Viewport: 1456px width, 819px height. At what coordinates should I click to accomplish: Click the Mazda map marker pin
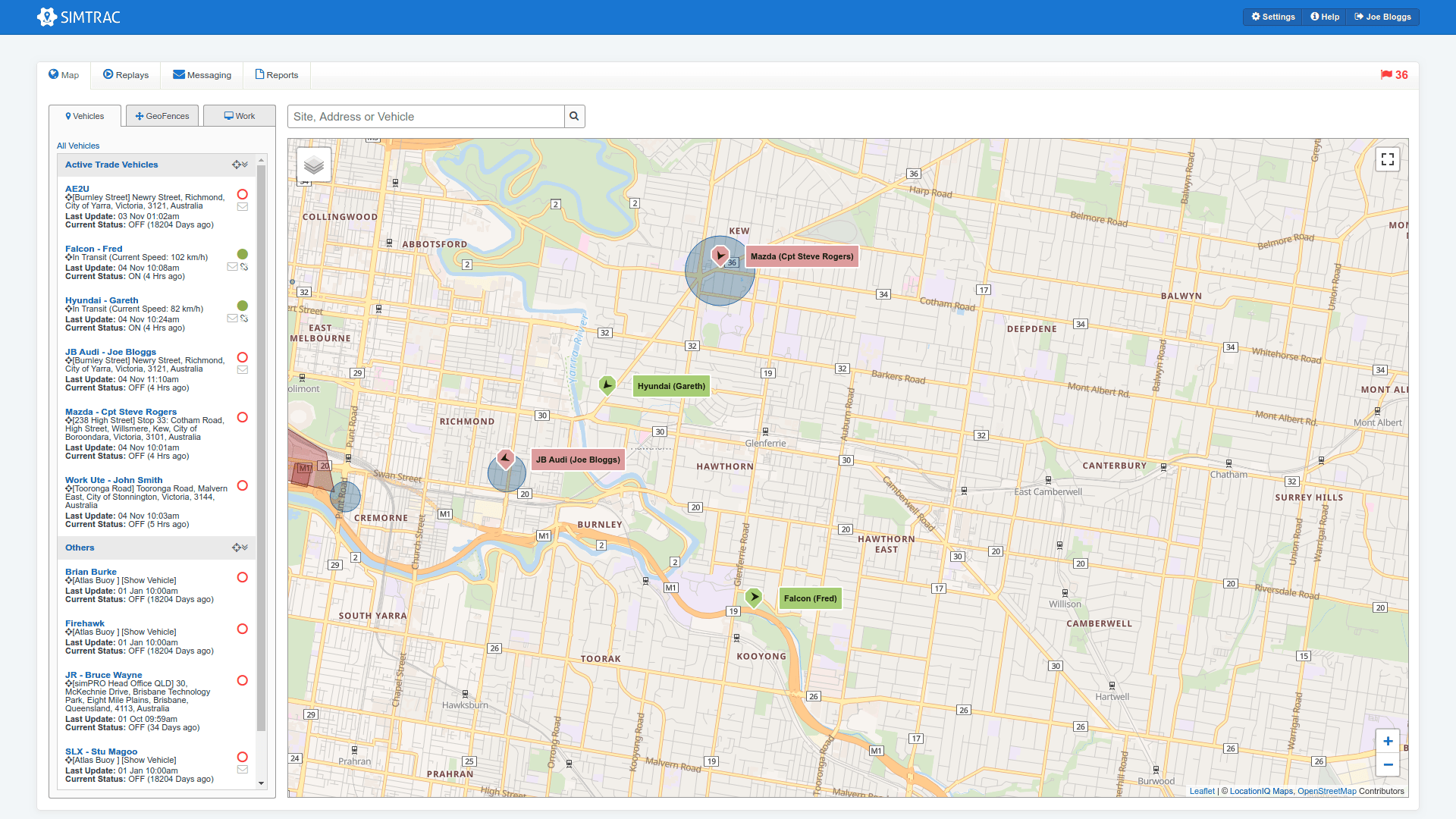tap(720, 256)
